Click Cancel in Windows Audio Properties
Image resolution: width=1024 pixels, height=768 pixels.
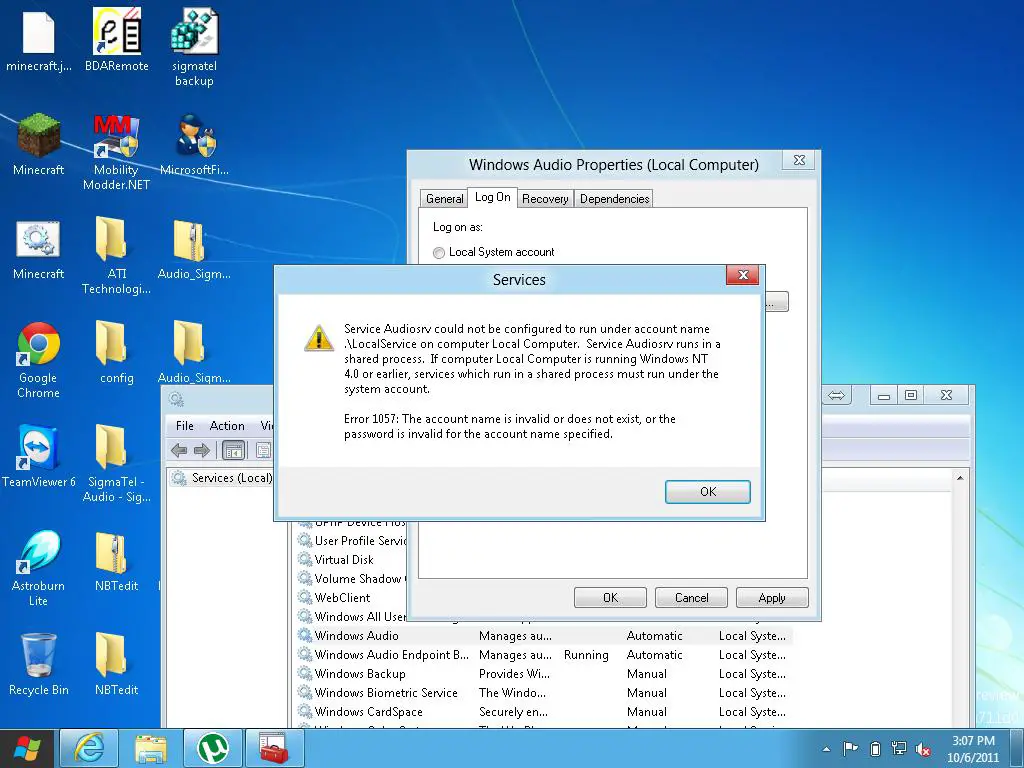(x=691, y=598)
